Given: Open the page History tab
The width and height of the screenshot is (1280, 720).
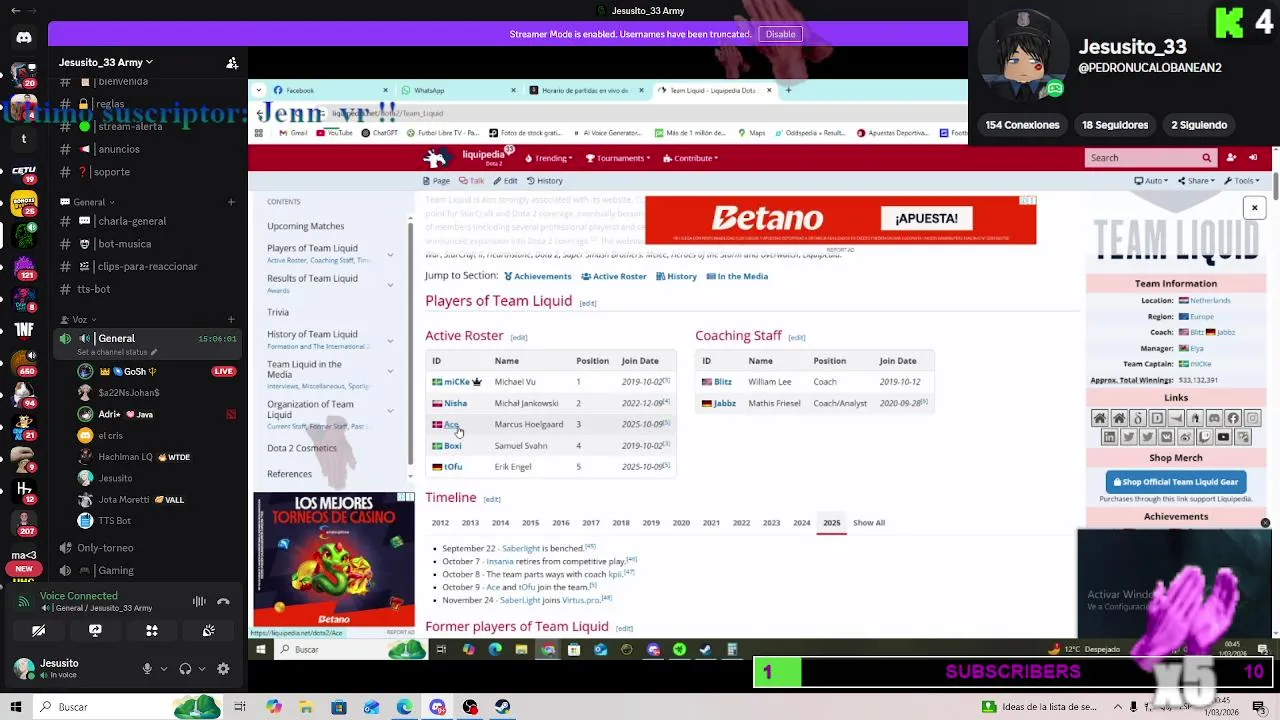Looking at the screenshot, I should tap(545, 181).
